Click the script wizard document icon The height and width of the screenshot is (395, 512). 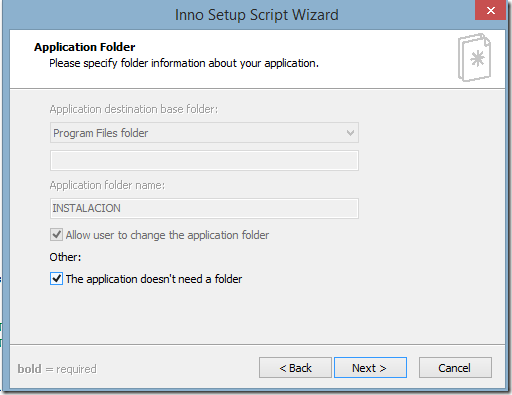pyautogui.click(x=474, y=57)
